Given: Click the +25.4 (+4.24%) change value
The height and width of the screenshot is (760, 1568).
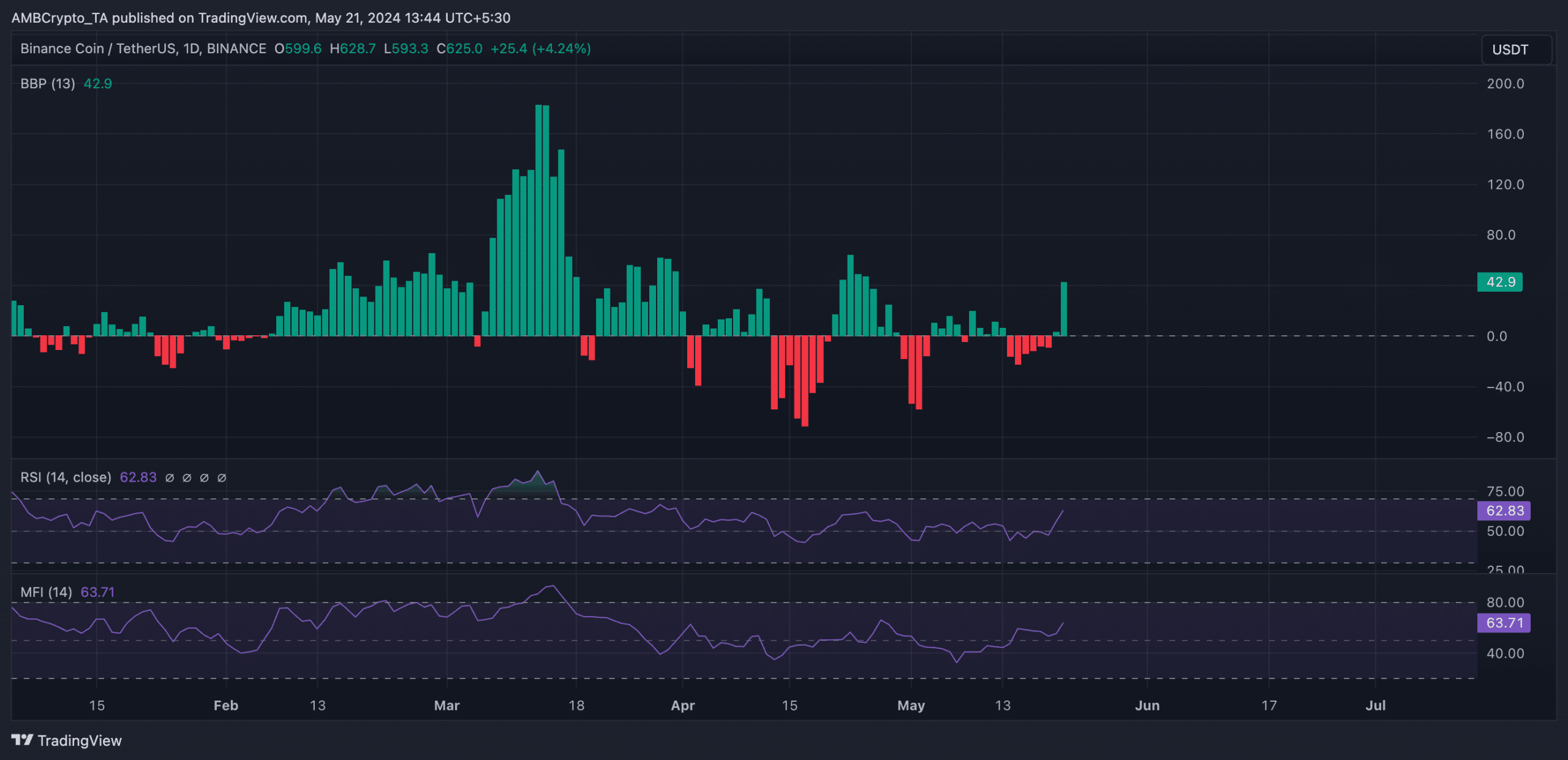Looking at the screenshot, I should [x=541, y=48].
